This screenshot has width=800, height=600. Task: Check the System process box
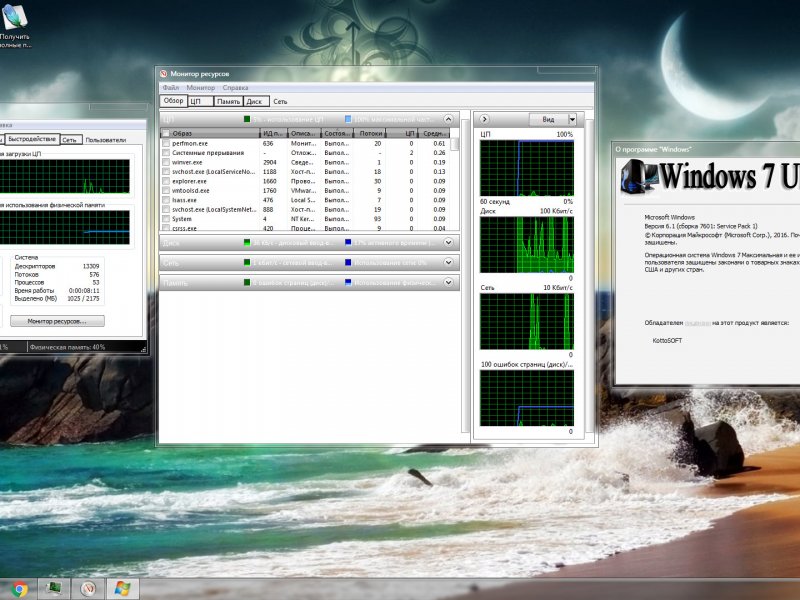[x=165, y=219]
